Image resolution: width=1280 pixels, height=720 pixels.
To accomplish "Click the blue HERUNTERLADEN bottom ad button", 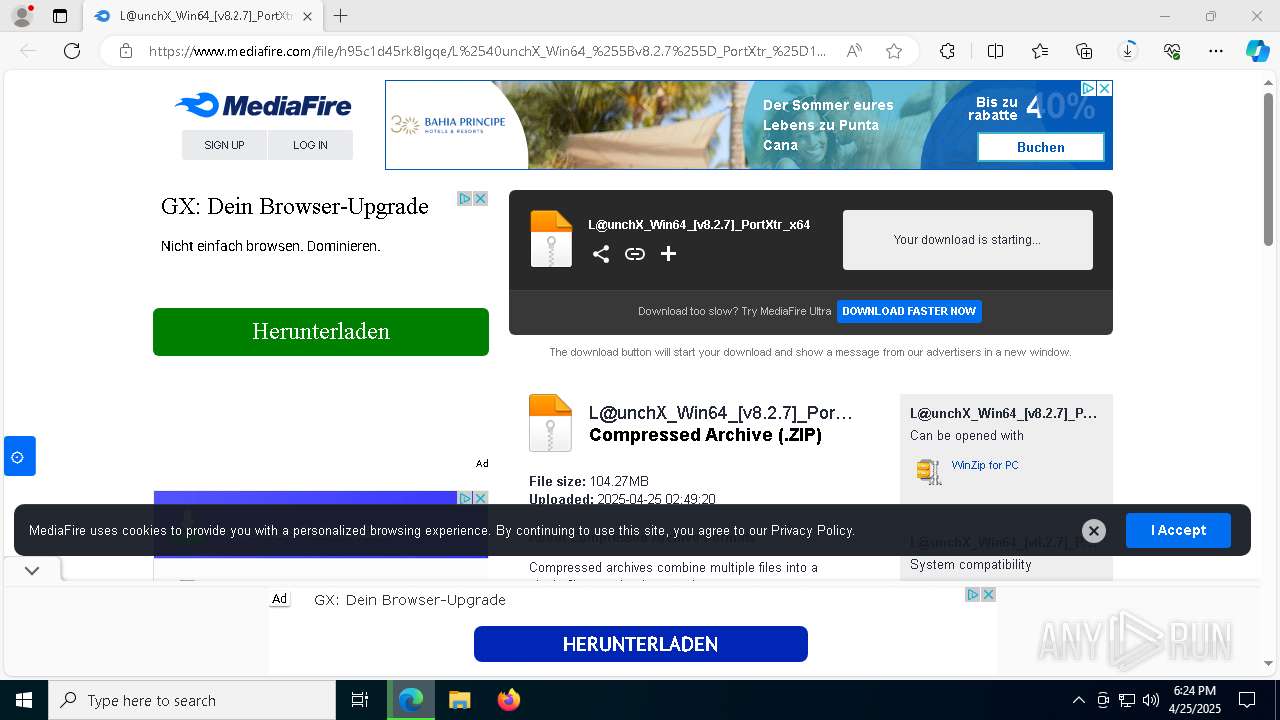I will (x=640, y=644).
